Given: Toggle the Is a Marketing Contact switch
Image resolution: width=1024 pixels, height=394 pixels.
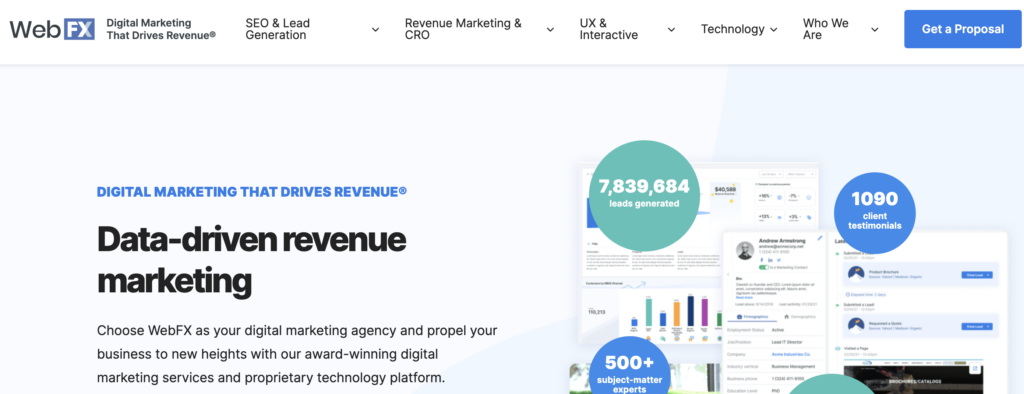Looking at the screenshot, I should [763, 268].
